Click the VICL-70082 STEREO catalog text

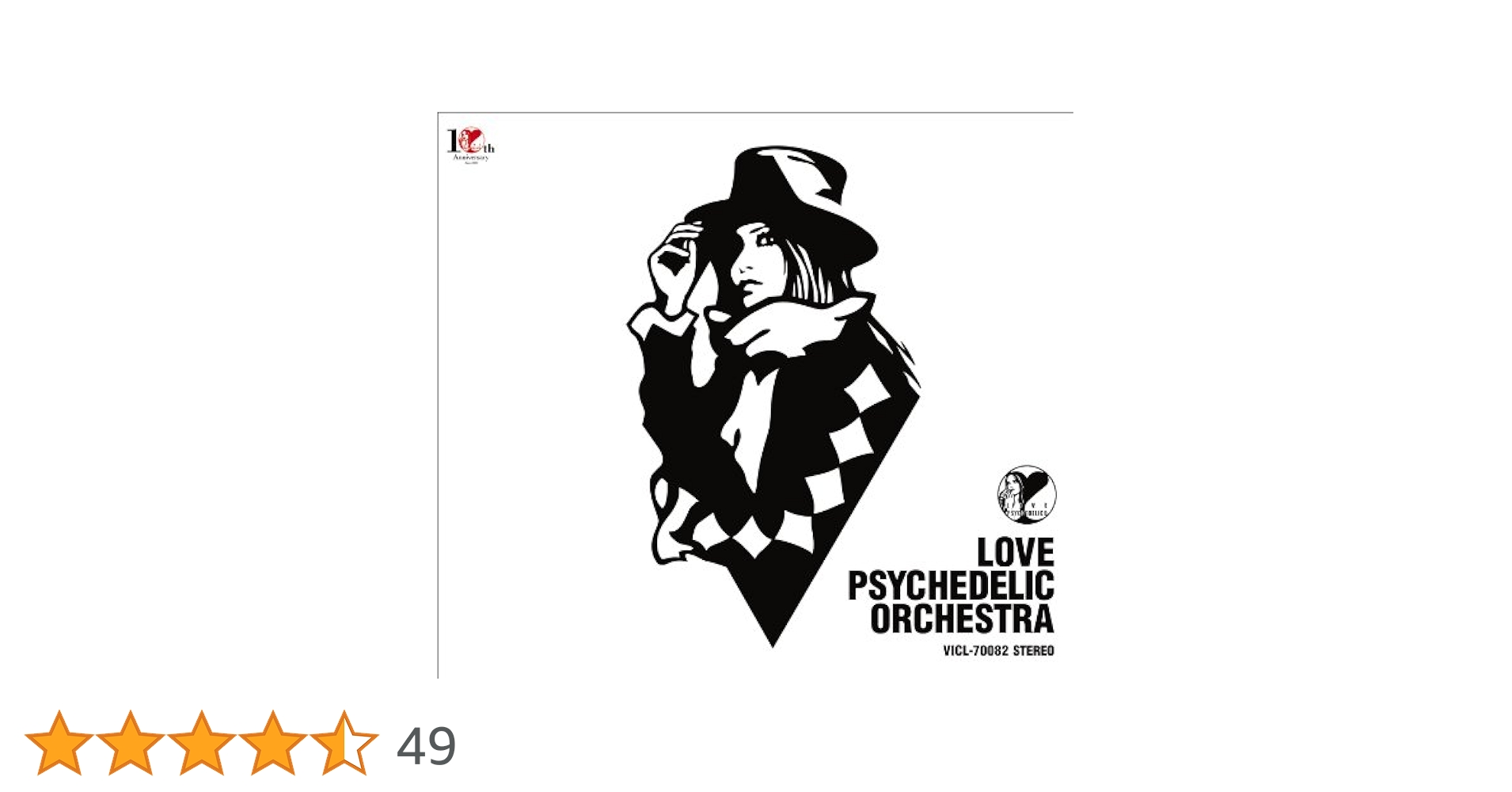click(x=998, y=651)
